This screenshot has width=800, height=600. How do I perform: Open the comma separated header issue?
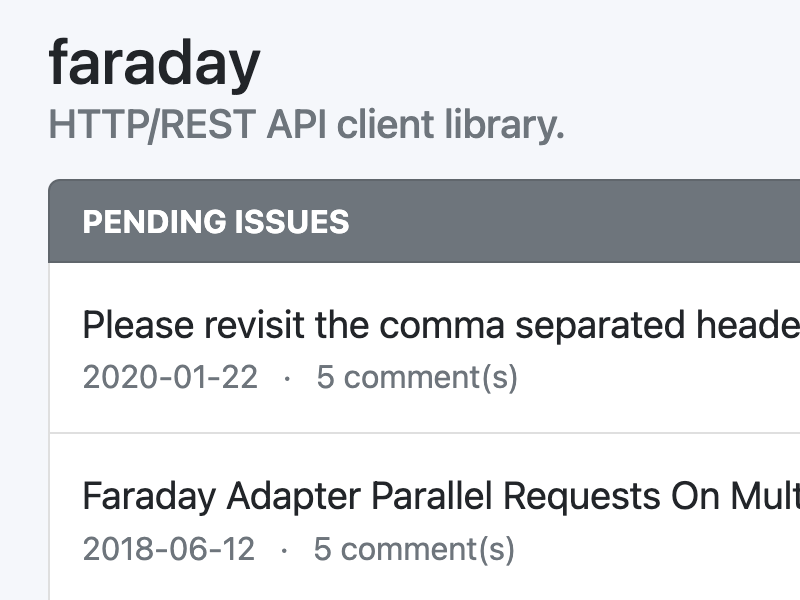[x=441, y=325]
